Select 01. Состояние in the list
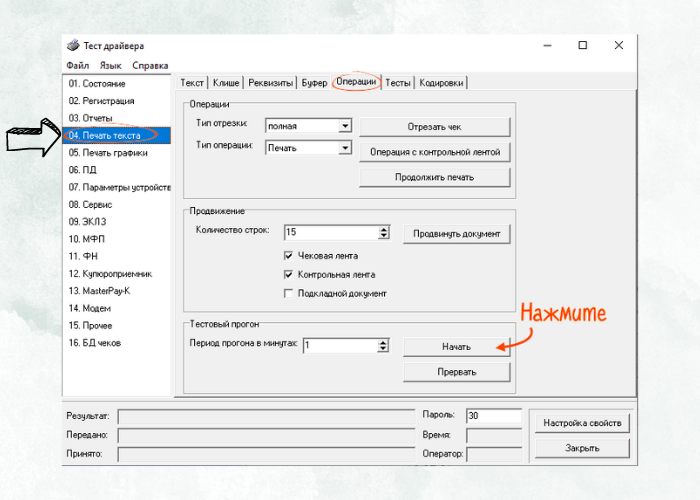 point(117,83)
